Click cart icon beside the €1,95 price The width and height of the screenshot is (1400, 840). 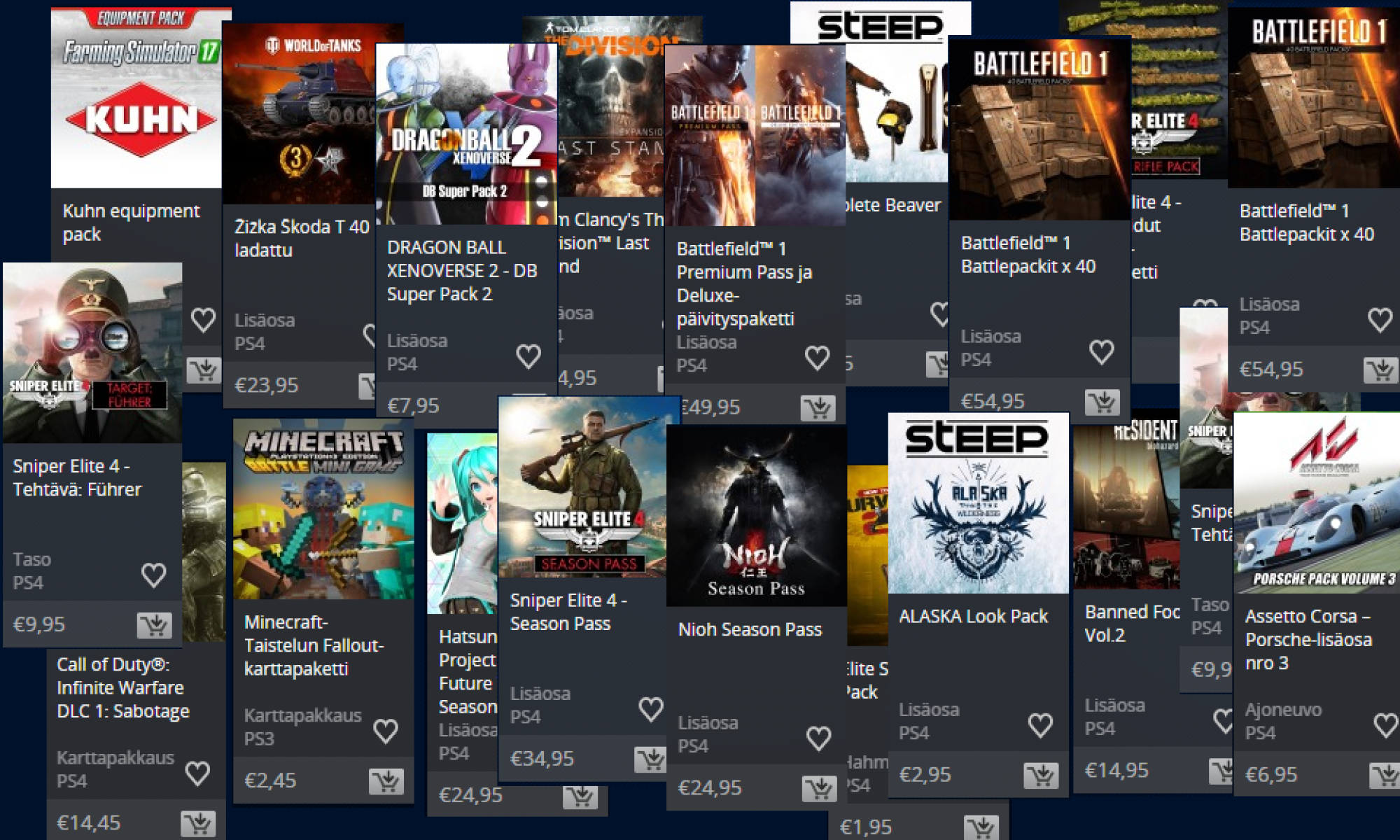pyautogui.click(x=981, y=827)
